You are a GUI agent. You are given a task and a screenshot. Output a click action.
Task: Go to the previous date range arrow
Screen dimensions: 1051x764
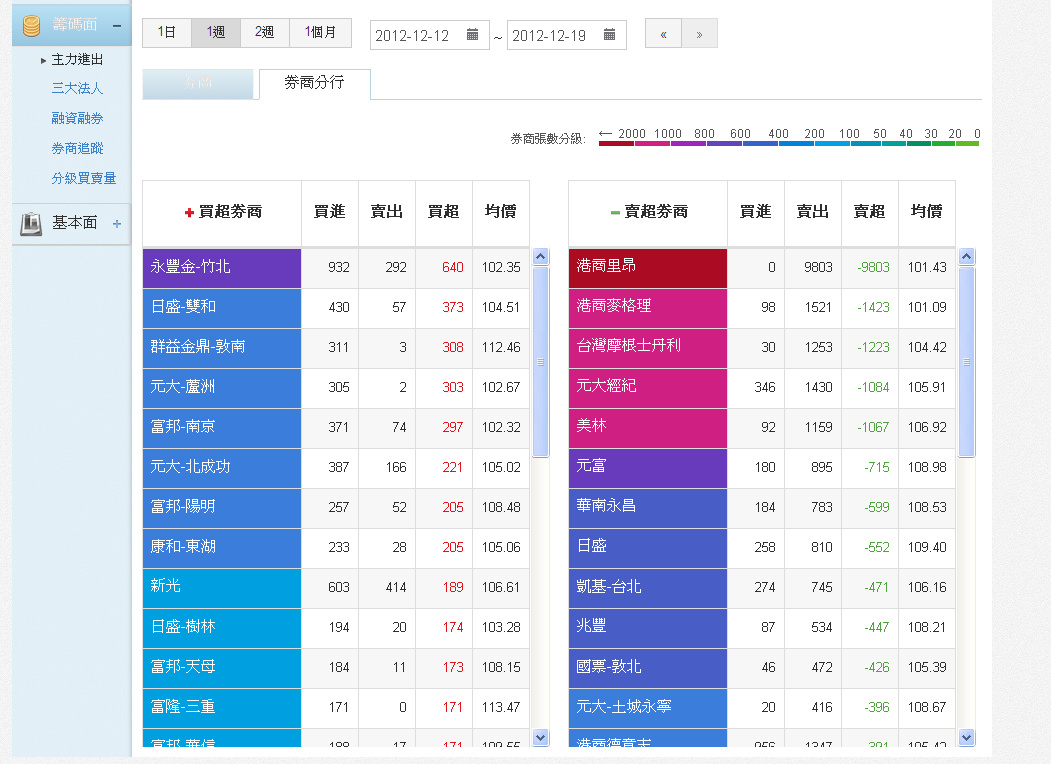663,34
